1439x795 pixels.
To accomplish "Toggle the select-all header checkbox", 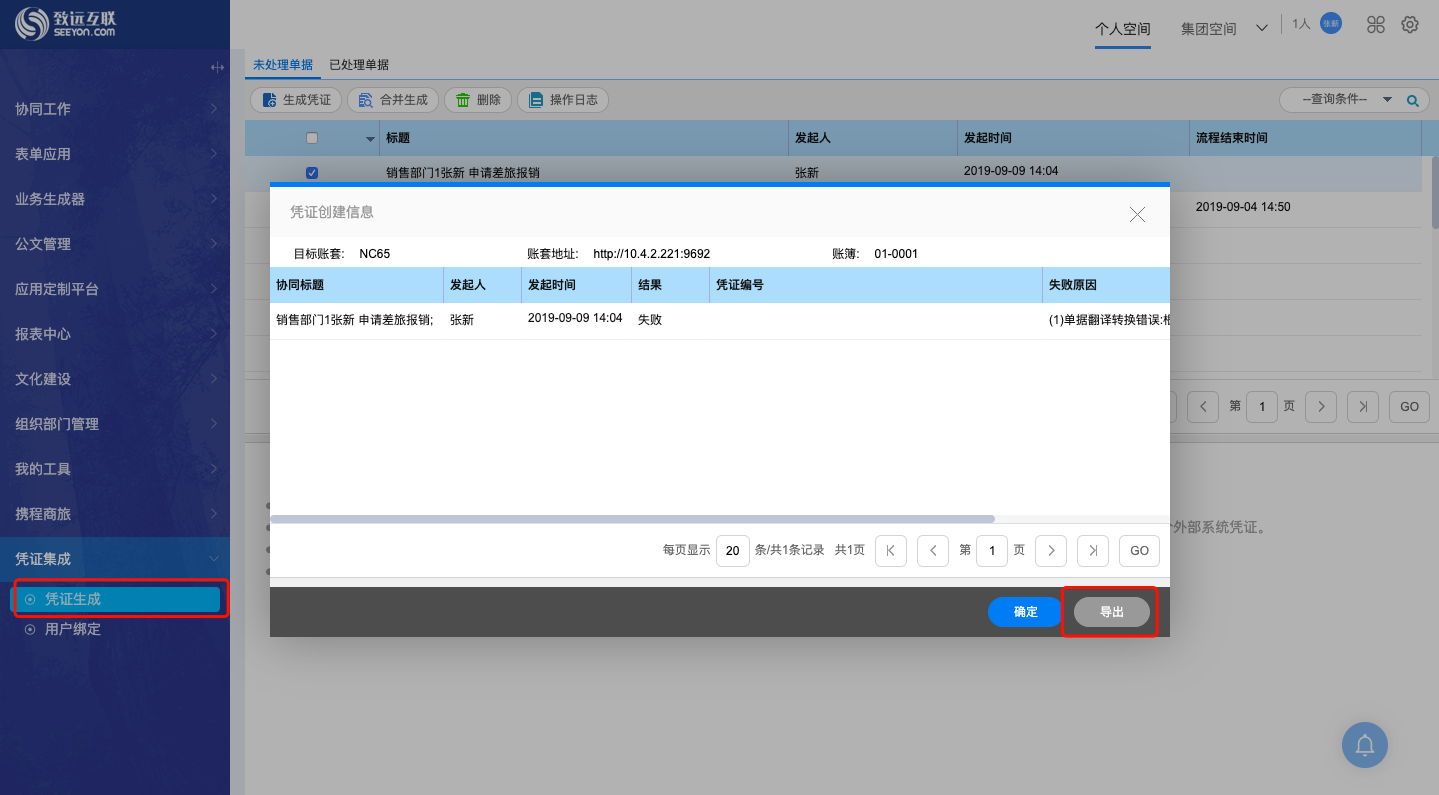I will point(312,138).
